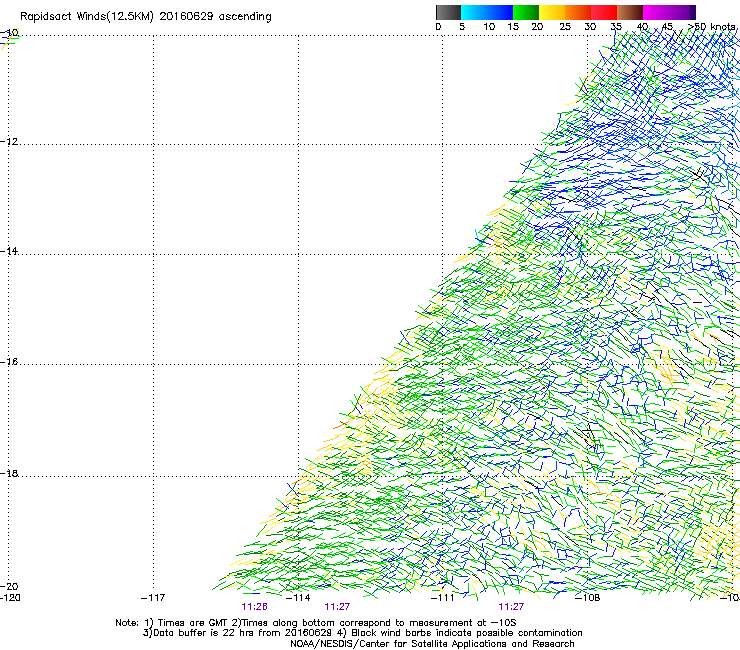740x650 pixels.
Task: Click the "Rapidsact Winds(12.5KM) 20160629 ascending" title
Action: pos(146,17)
